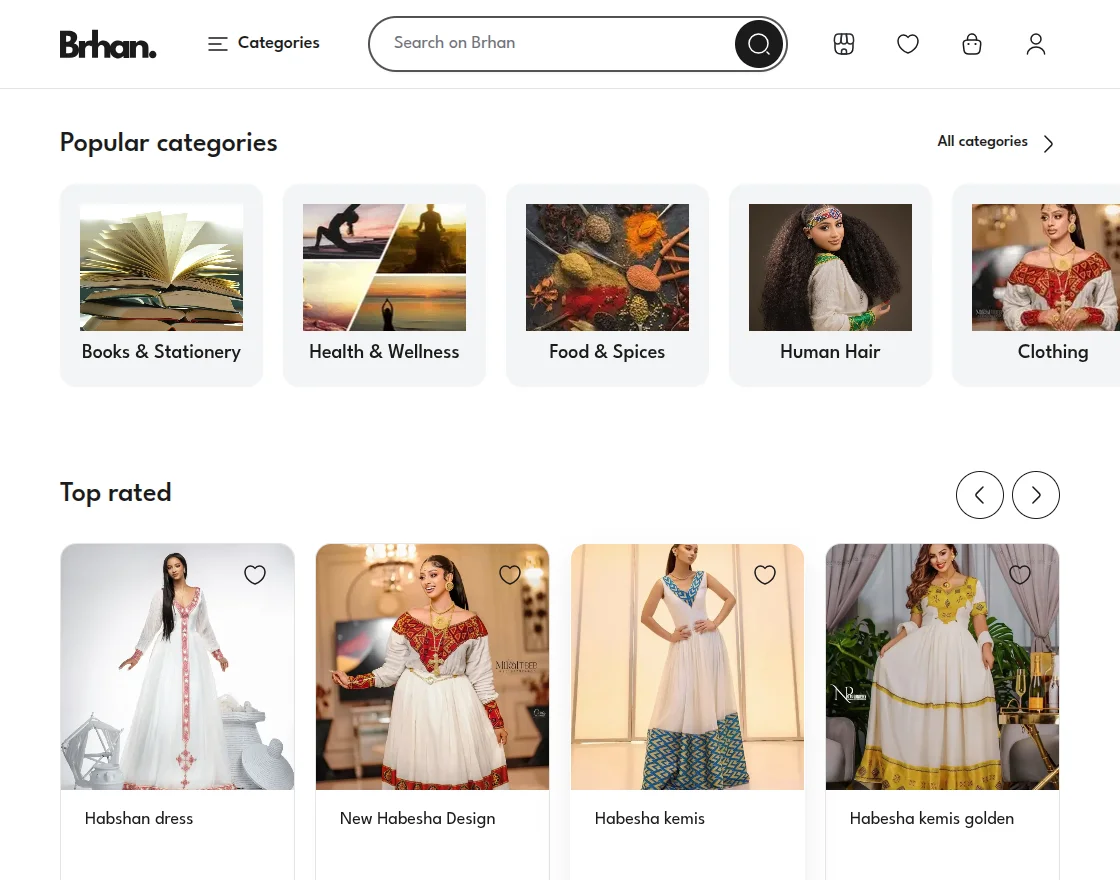
Task: Favorite the Habshan dress with its heart icon
Action: pos(255,575)
